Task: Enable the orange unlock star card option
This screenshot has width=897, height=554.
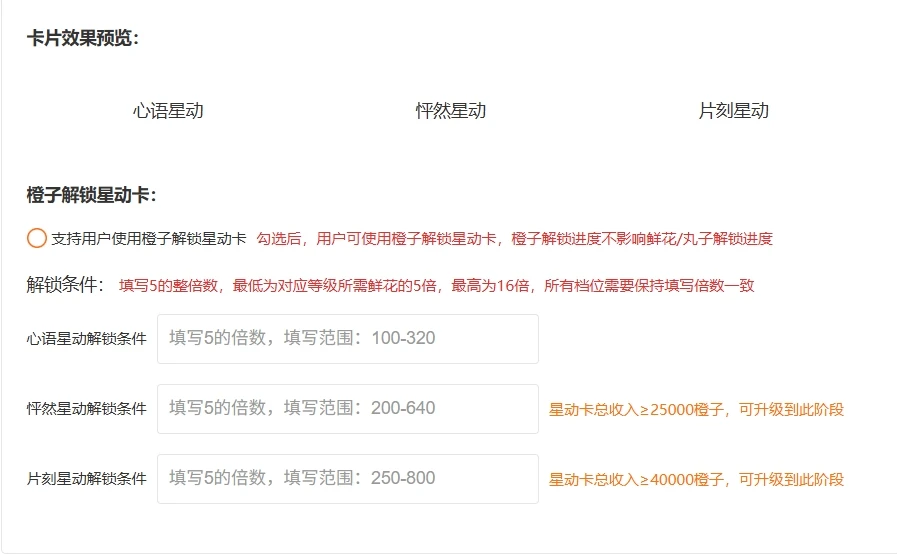Action: (37, 238)
